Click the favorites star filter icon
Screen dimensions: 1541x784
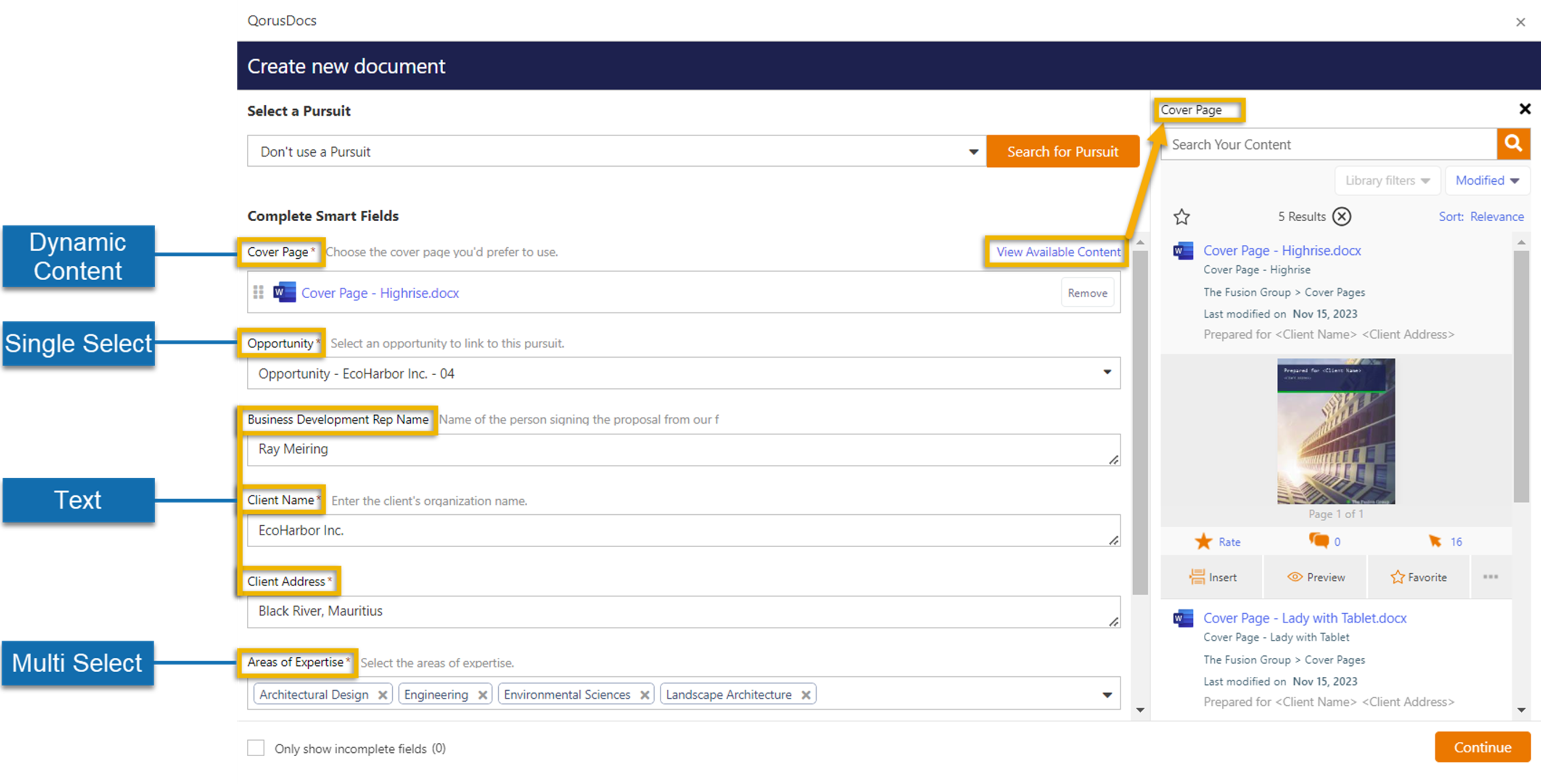click(1181, 217)
